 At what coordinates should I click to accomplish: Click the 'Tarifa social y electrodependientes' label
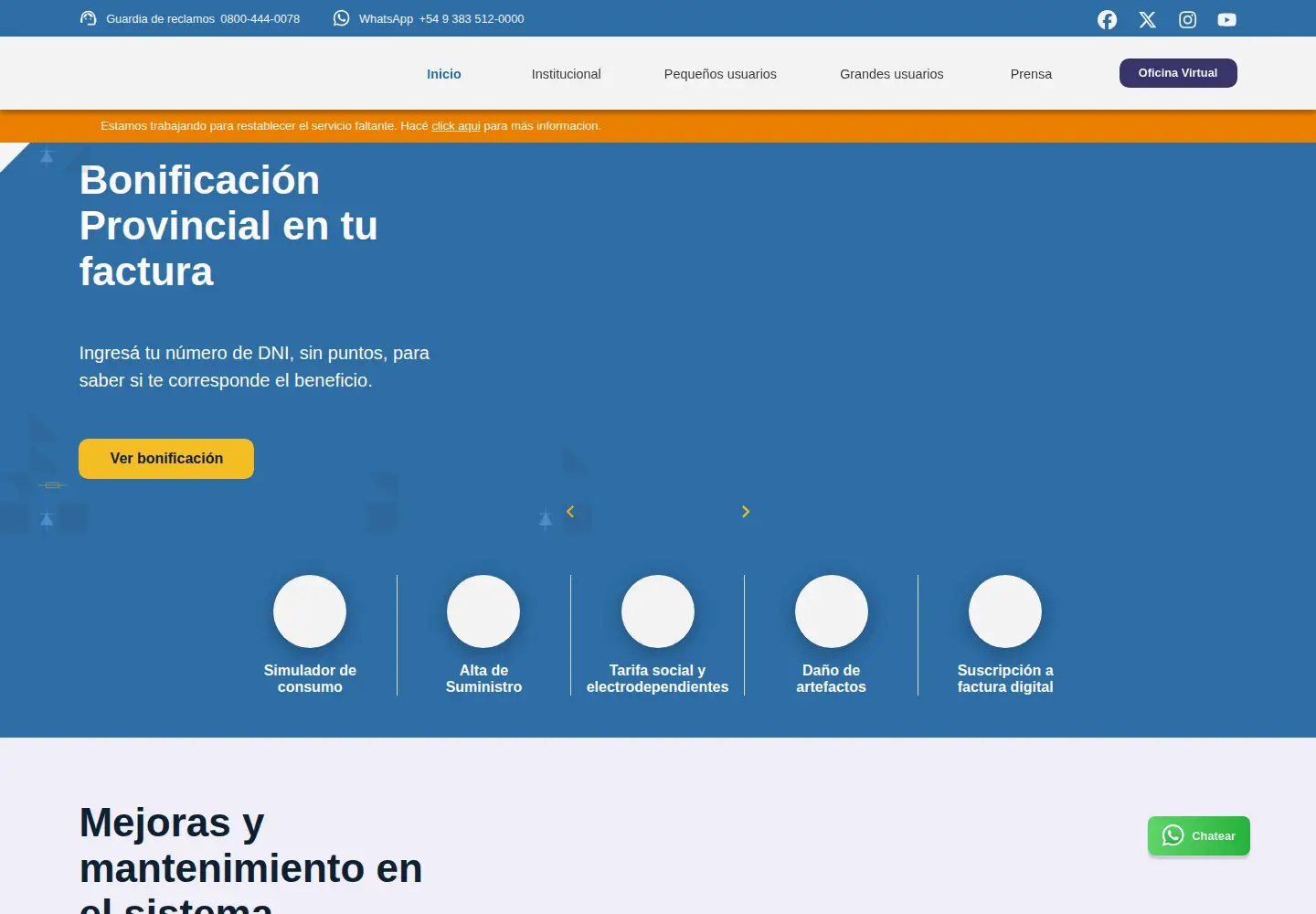coord(658,678)
